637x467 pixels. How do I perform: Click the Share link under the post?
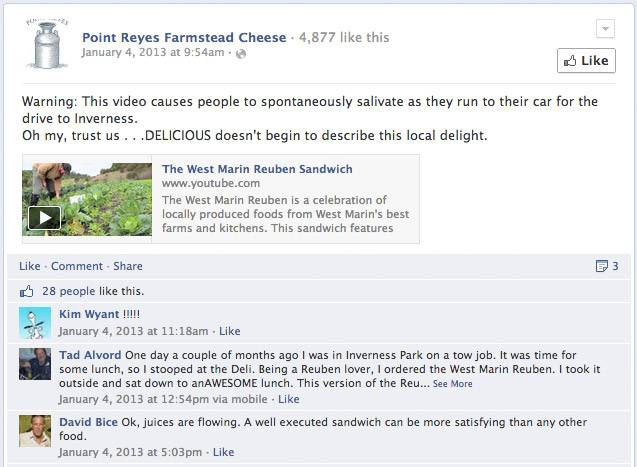128,266
